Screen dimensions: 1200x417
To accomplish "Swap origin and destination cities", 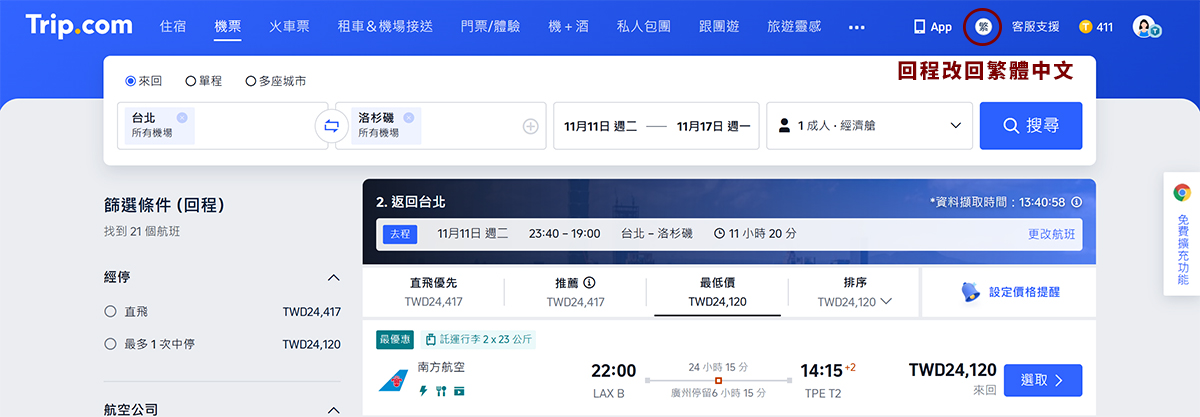I will (331, 126).
